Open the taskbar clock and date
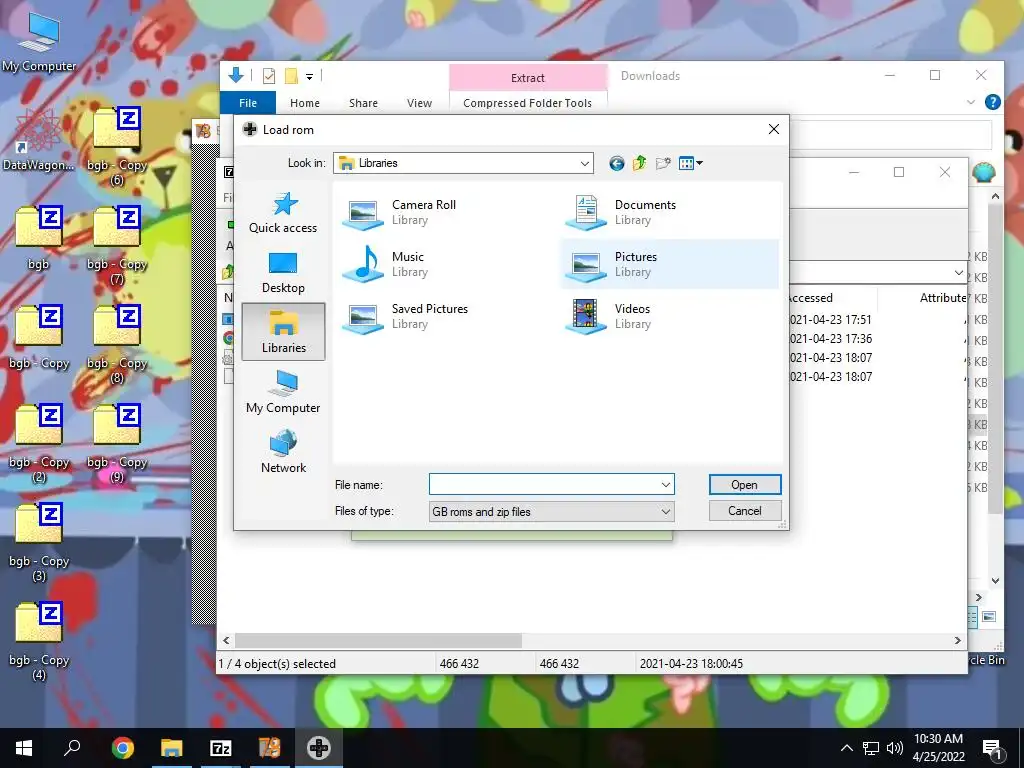This screenshot has width=1024, height=768. [x=938, y=748]
